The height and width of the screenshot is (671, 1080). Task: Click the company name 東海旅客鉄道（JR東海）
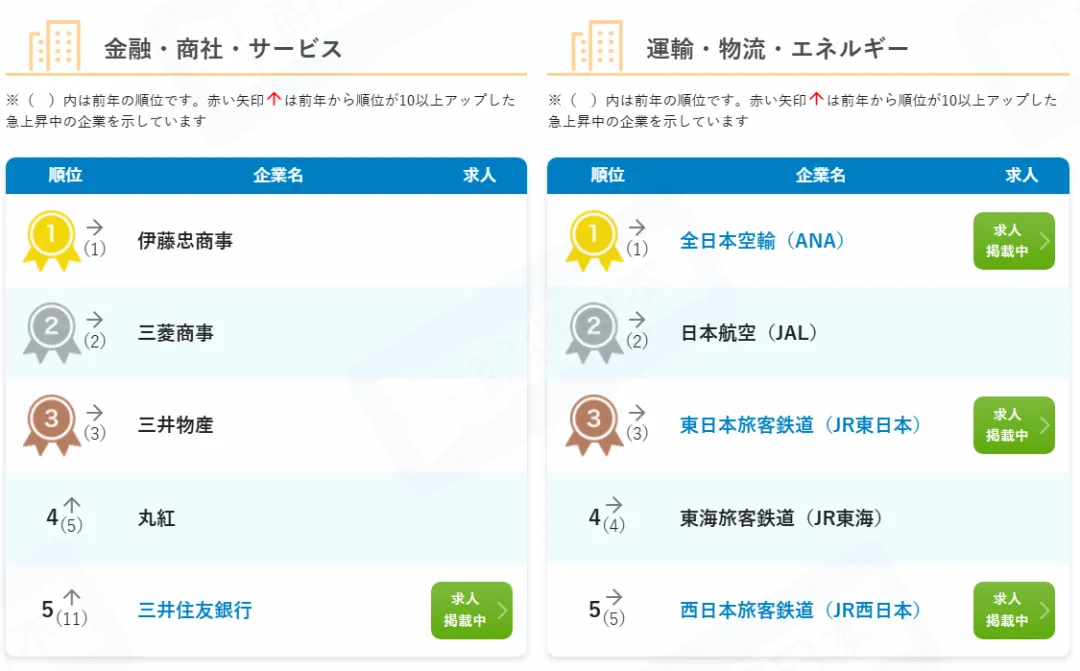782,518
